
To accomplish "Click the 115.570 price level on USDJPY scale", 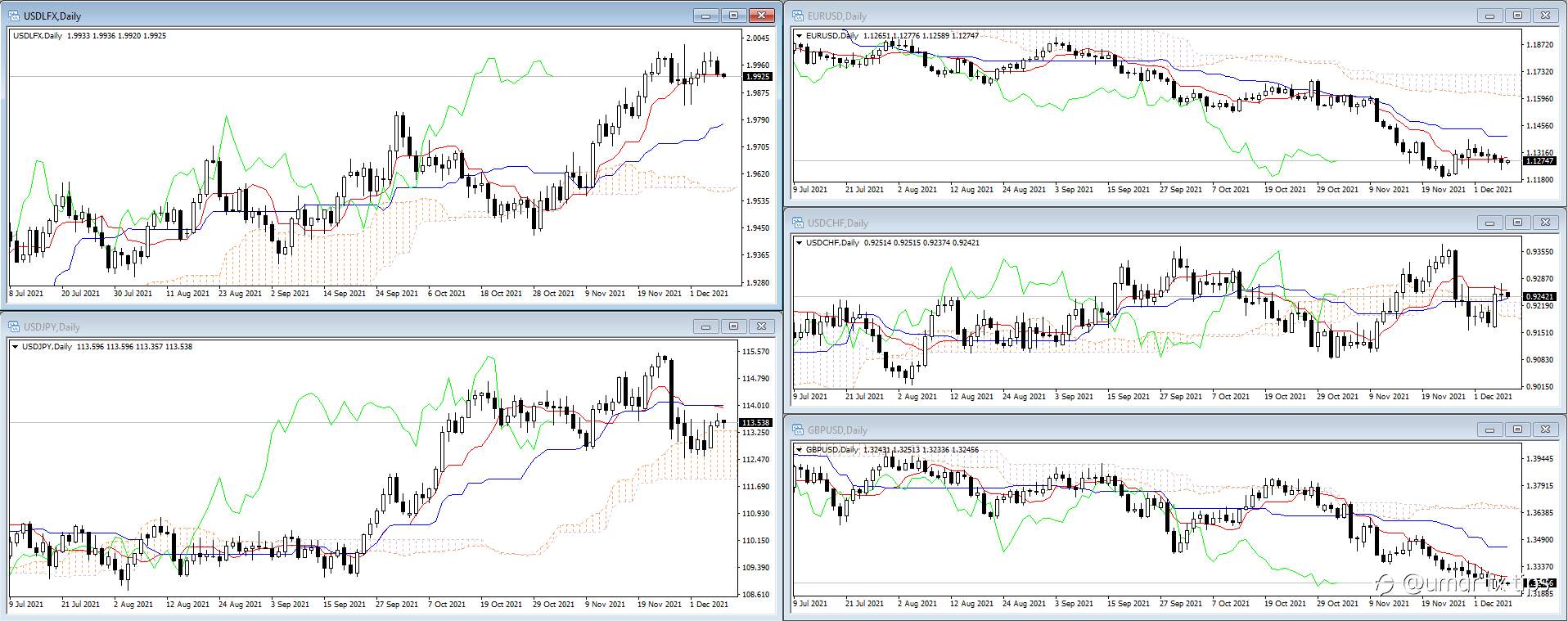I will 755,352.
